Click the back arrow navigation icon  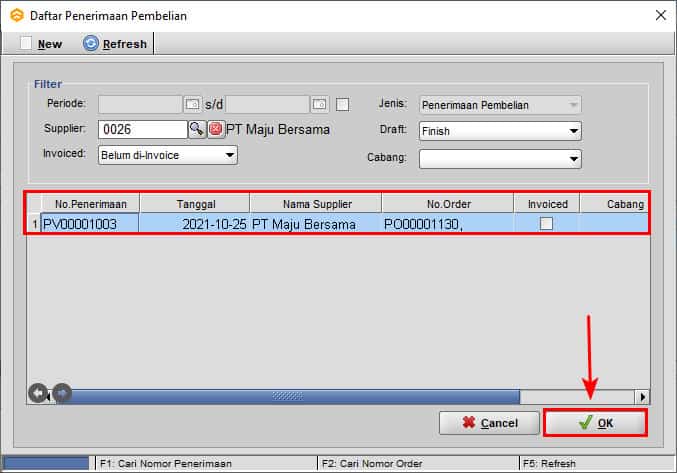click(37, 394)
